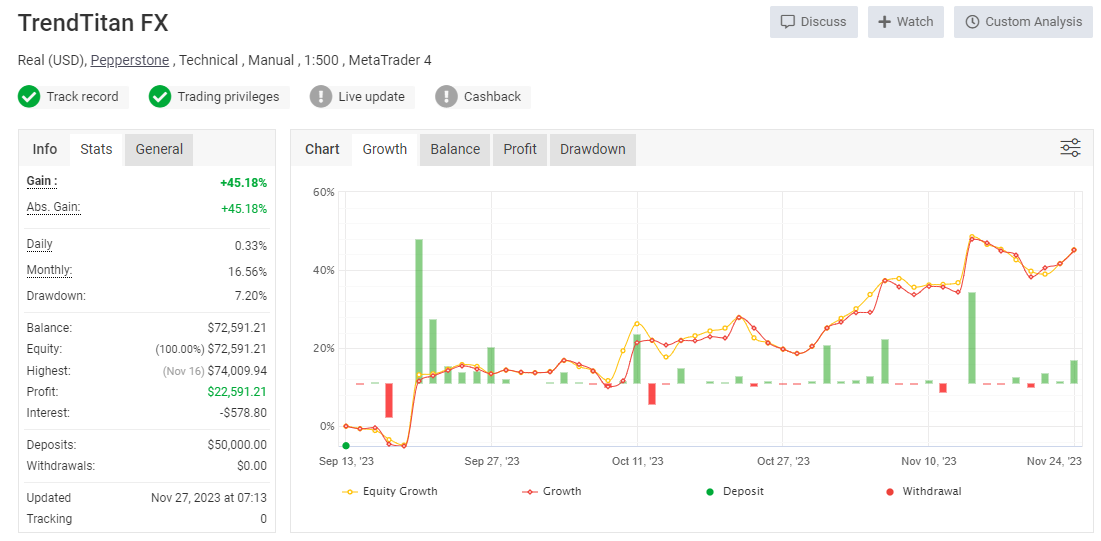Viewport: 1101px width, 541px height.
Task: Open the Pepperstone broker link
Action: point(130,60)
